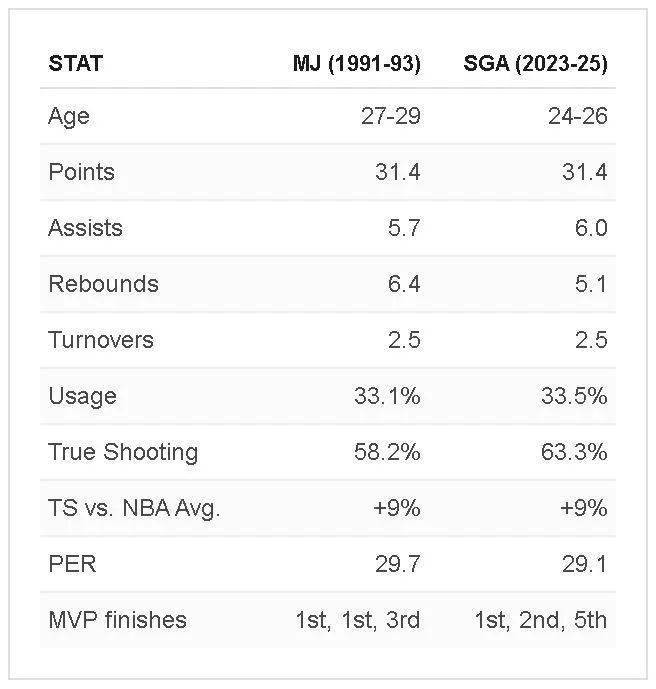This screenshot has height=689, width=656.
Task: Select SGA's 33.5% usage value
Action: (574, 395)
